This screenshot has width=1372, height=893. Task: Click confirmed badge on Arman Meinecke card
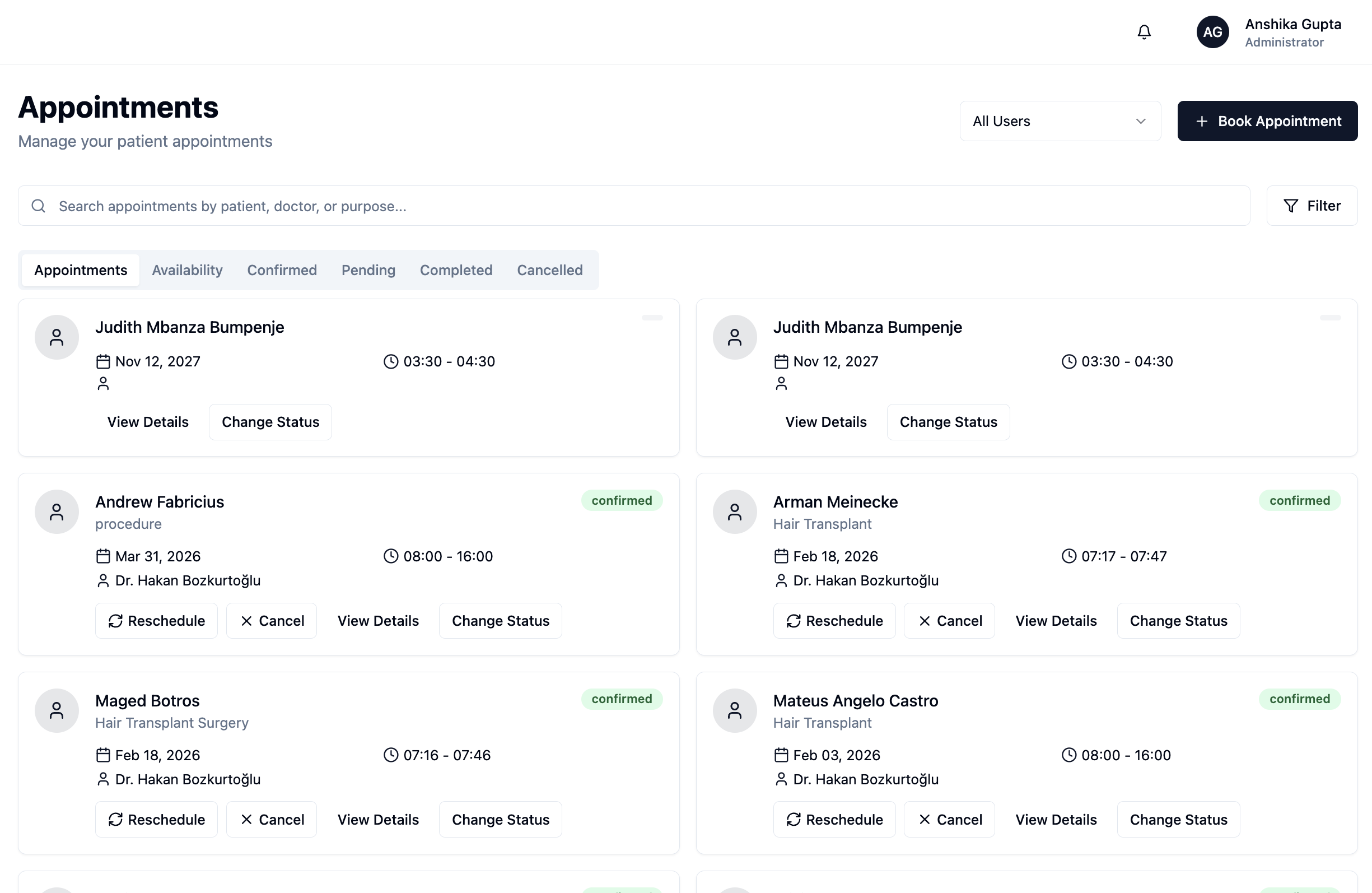1299,500
